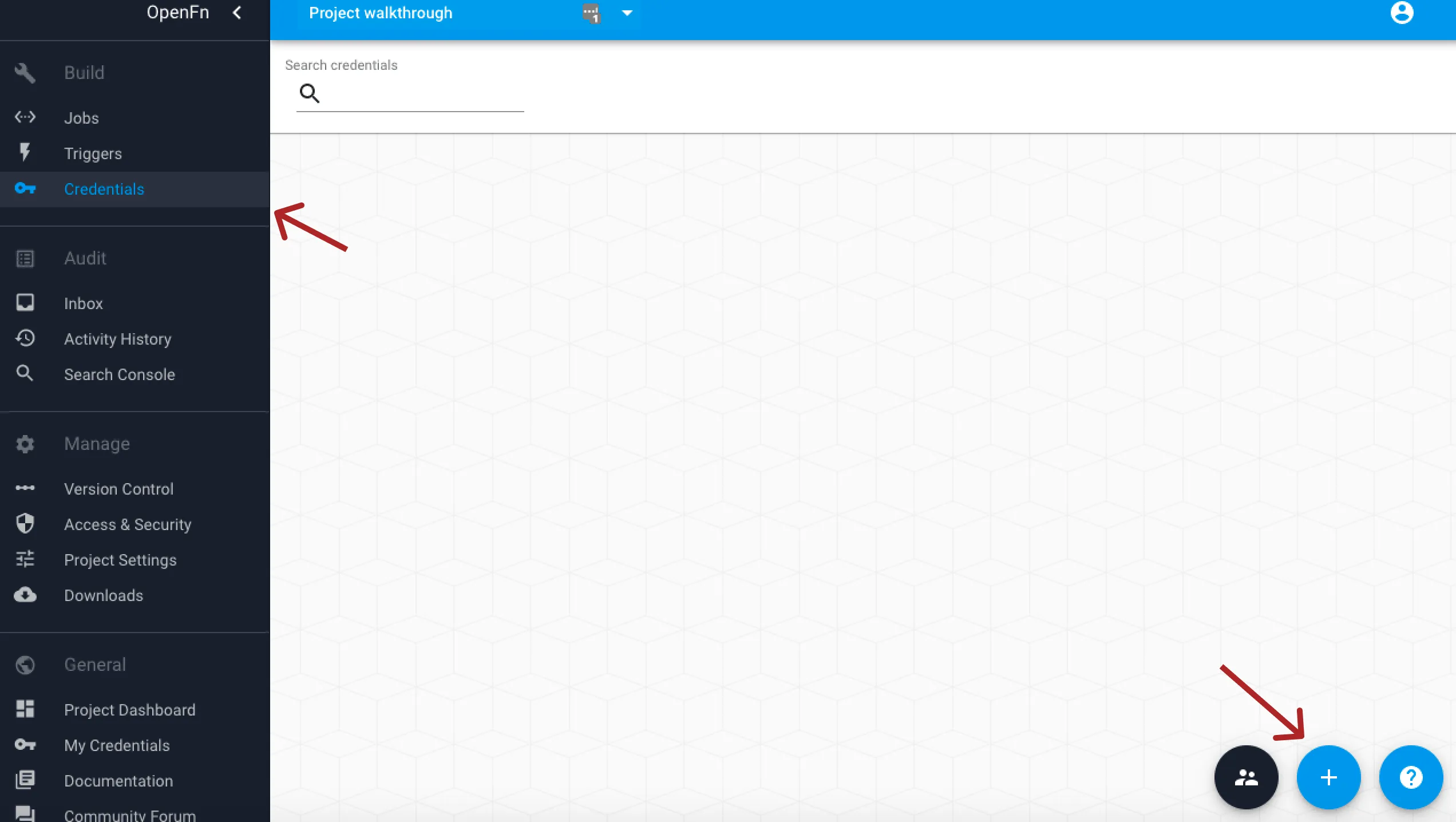Open Activity History
The image size is (1456, 822).
pos(134,339)
